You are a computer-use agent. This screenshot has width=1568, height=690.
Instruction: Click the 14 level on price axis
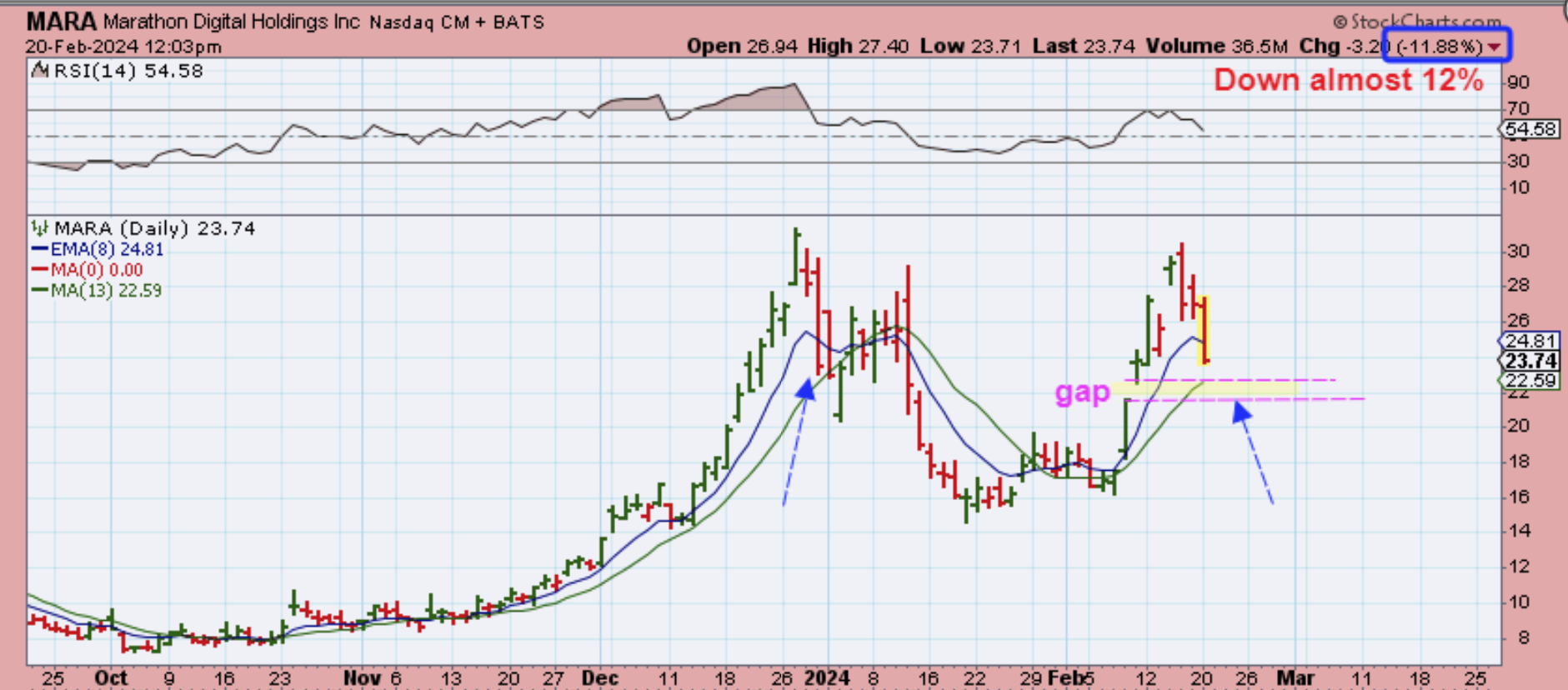(x=1519, y=531)
